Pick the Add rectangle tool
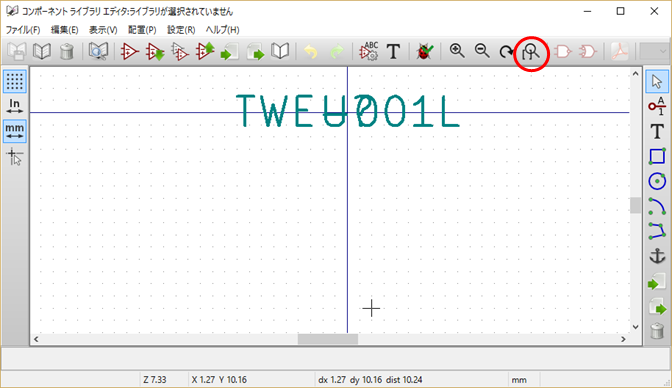Viewport: 672px width, 388px height. coord(657,156)
